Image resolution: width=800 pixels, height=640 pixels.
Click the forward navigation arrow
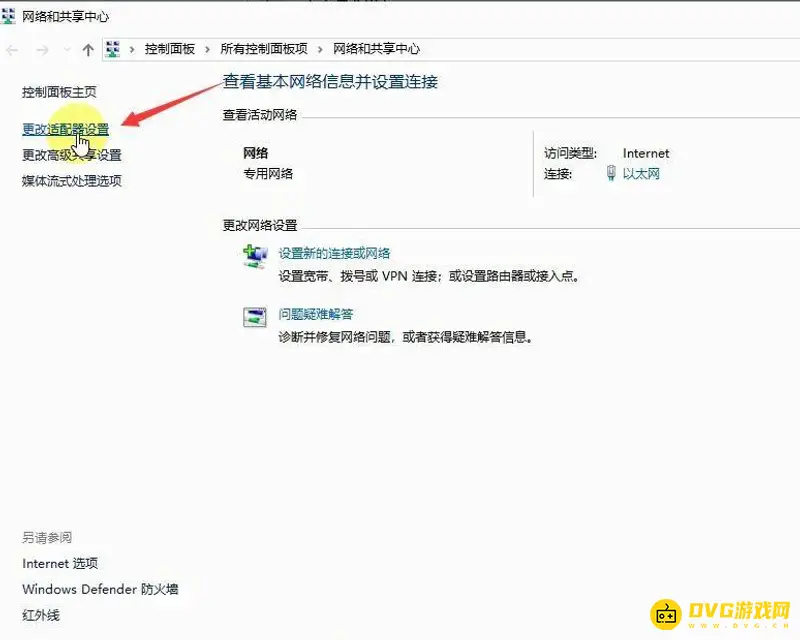point(42,49)
